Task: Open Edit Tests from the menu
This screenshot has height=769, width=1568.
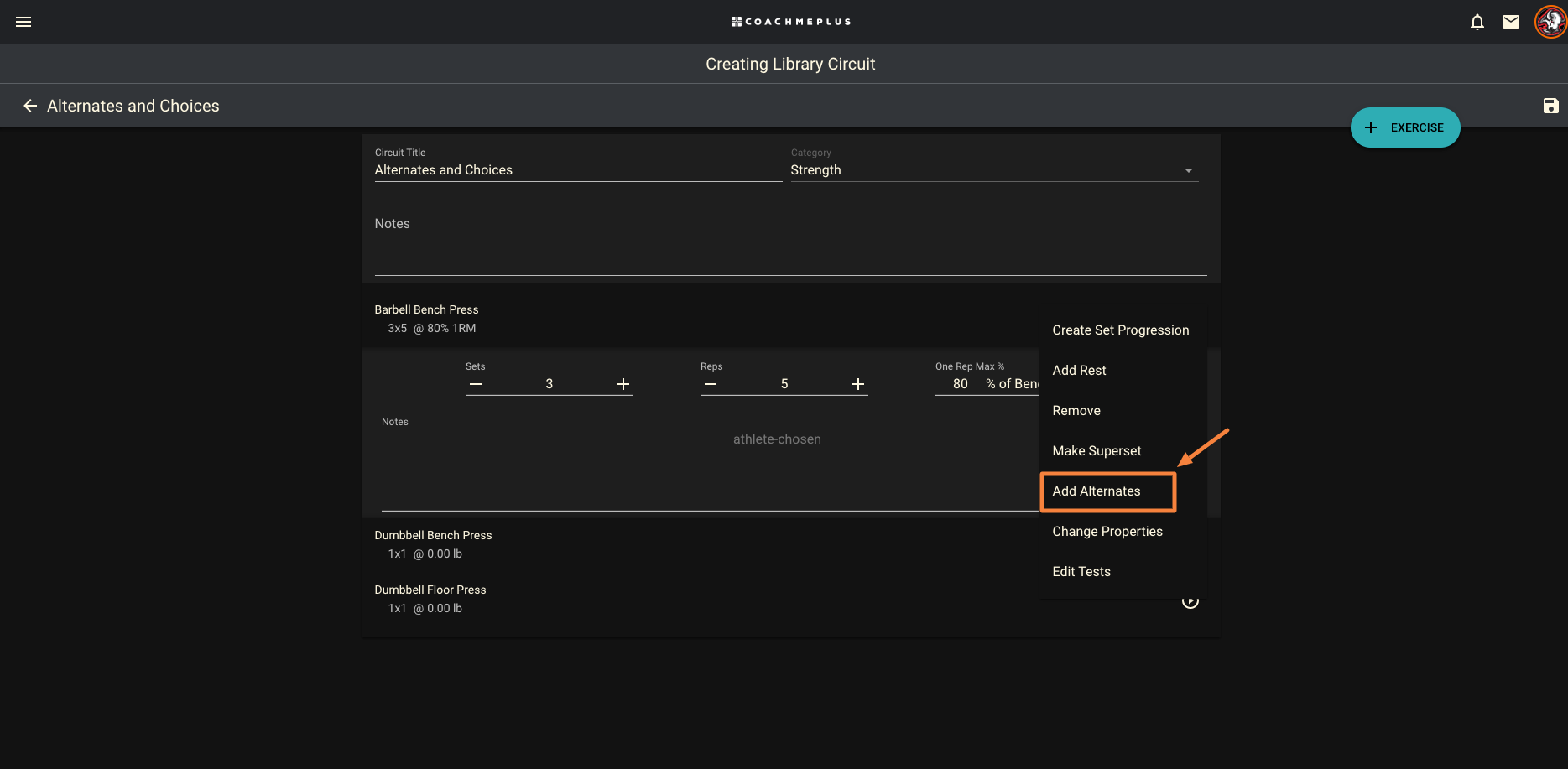Action: 1123,572
